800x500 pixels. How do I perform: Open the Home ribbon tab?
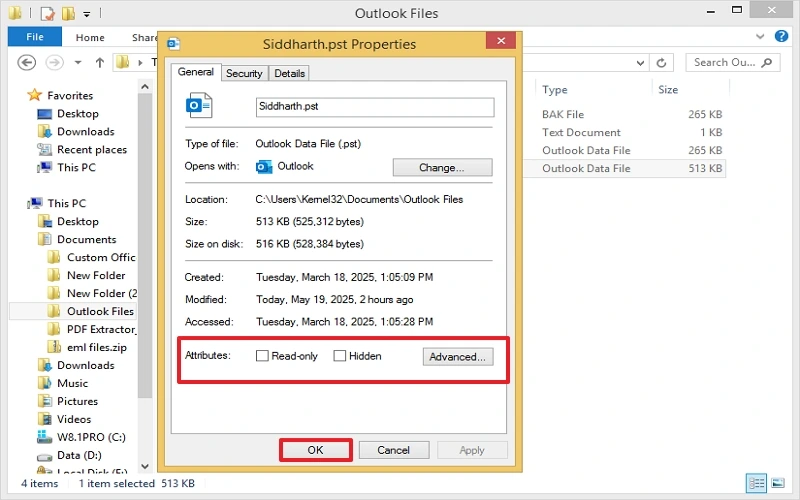click(x=90, y=37)
